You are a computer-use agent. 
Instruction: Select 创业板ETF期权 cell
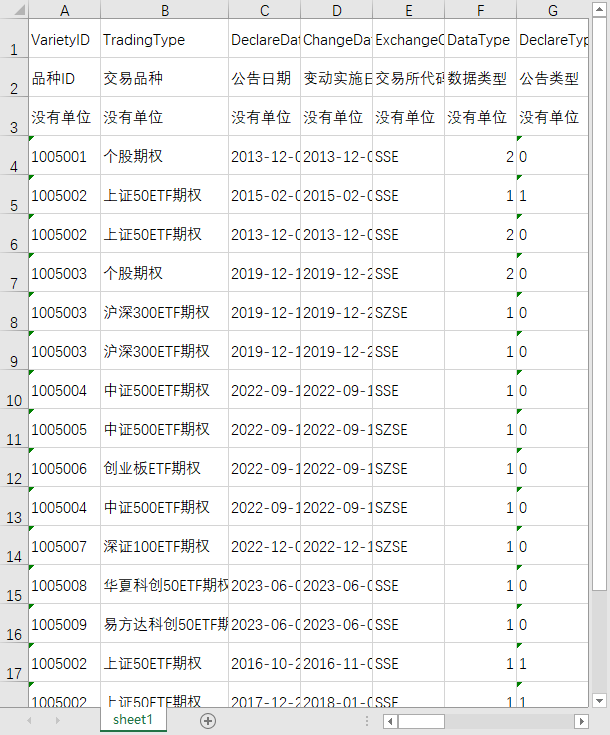click(165, 468)
